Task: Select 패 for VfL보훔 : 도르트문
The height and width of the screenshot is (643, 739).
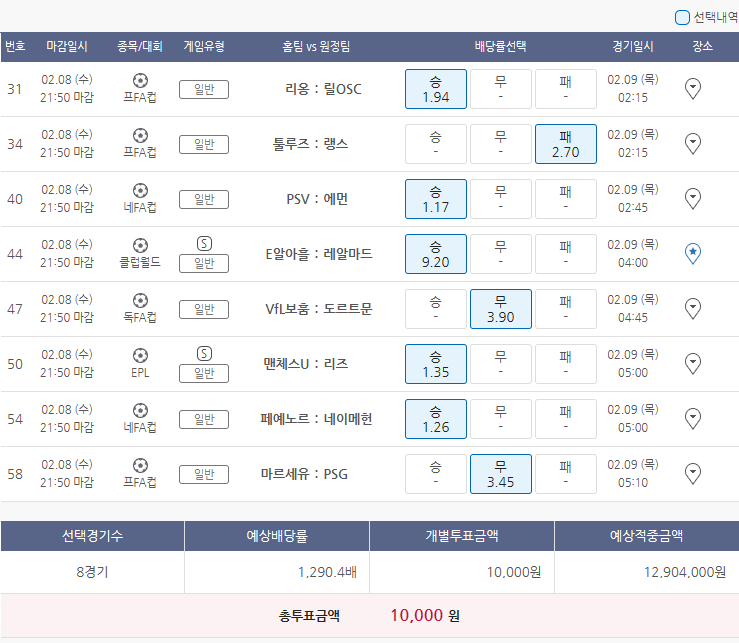Action: pos(566,309)
